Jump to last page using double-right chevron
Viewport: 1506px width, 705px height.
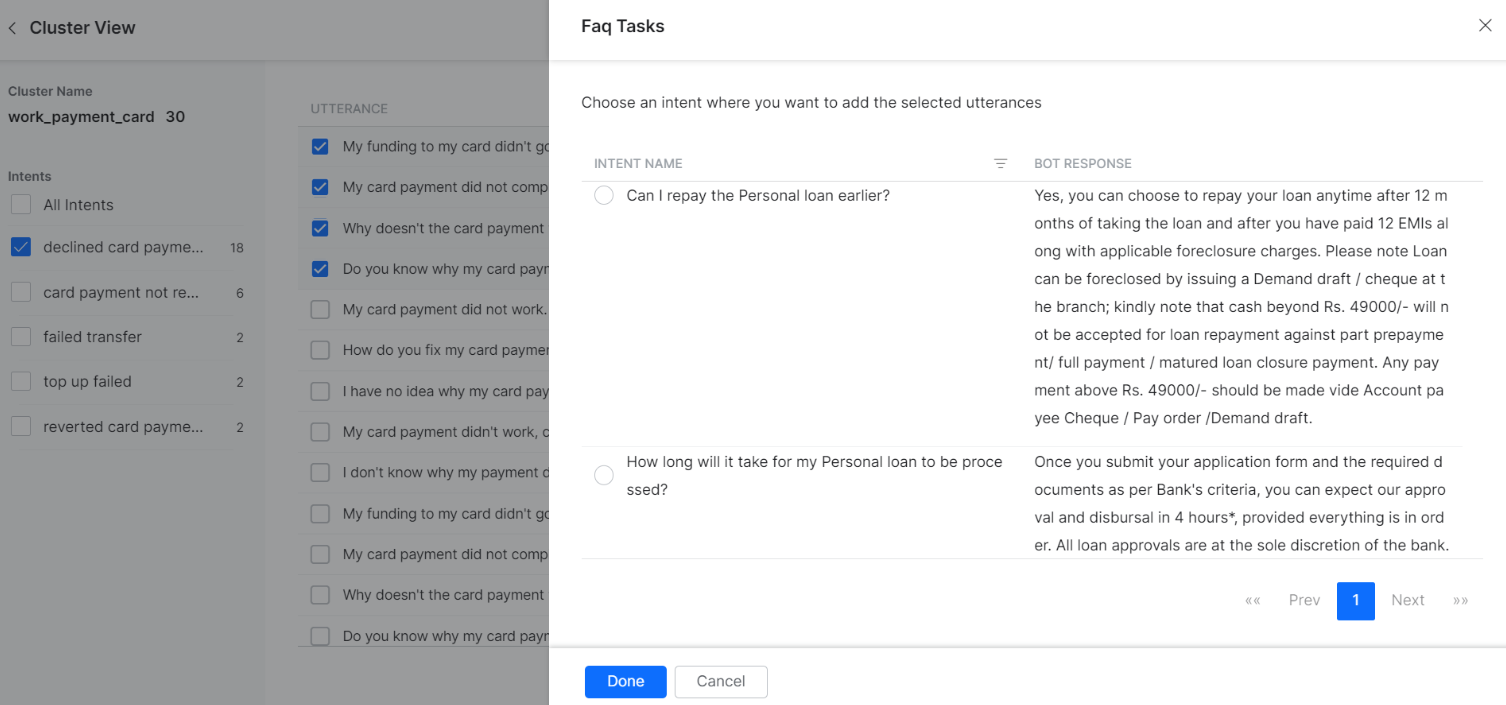[x=1461, y=600]
